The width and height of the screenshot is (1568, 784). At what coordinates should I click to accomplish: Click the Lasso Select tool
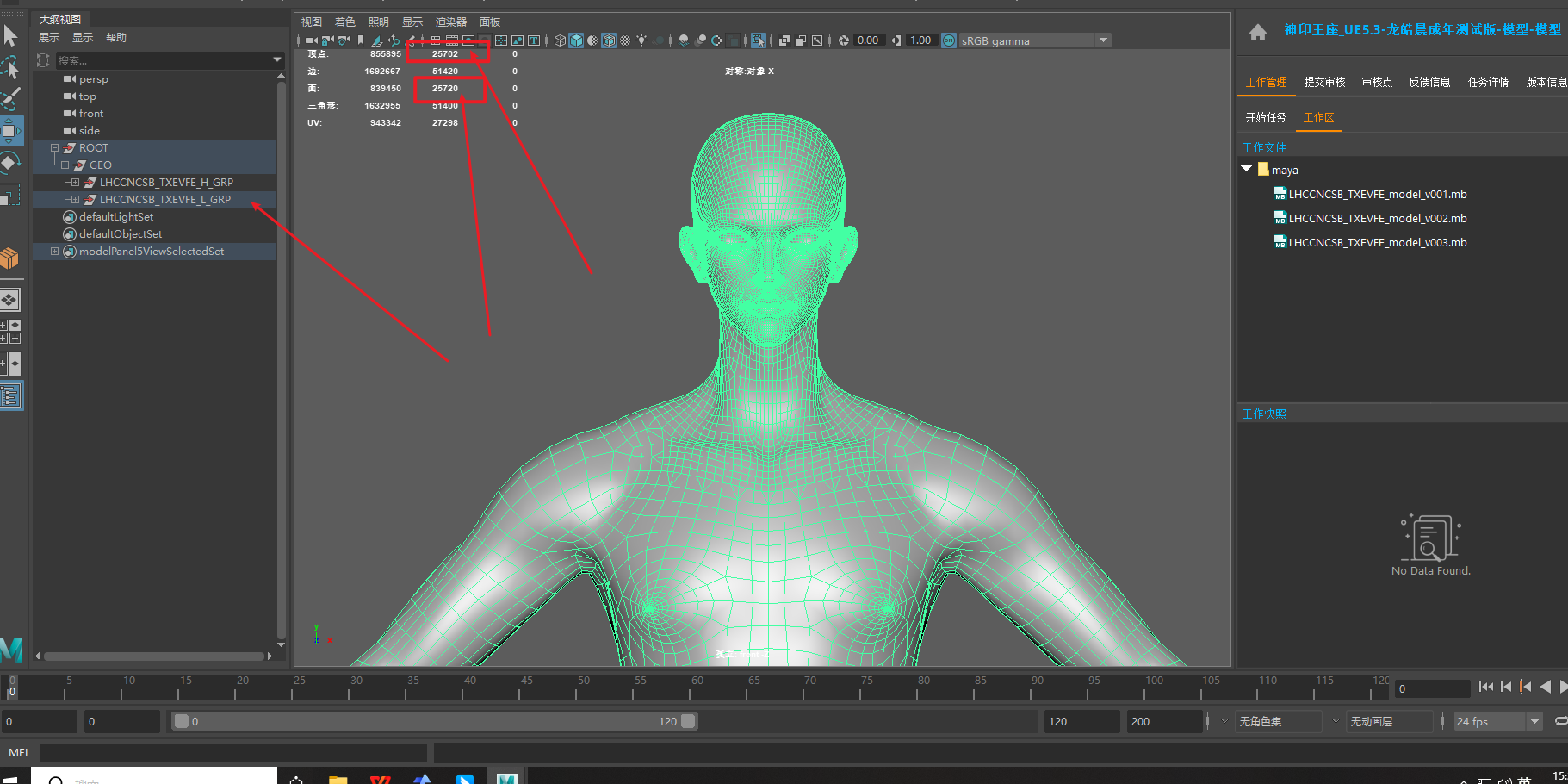coord(9,67)
